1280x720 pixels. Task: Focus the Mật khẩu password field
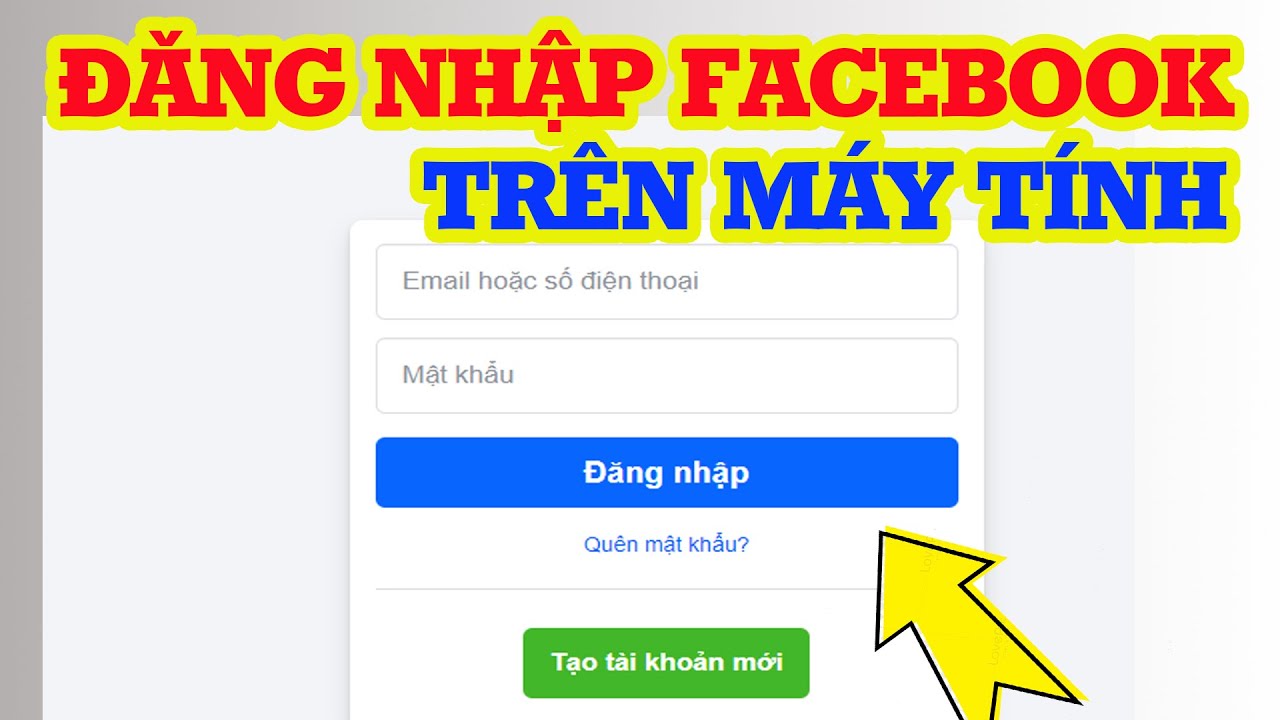[667, 376]
